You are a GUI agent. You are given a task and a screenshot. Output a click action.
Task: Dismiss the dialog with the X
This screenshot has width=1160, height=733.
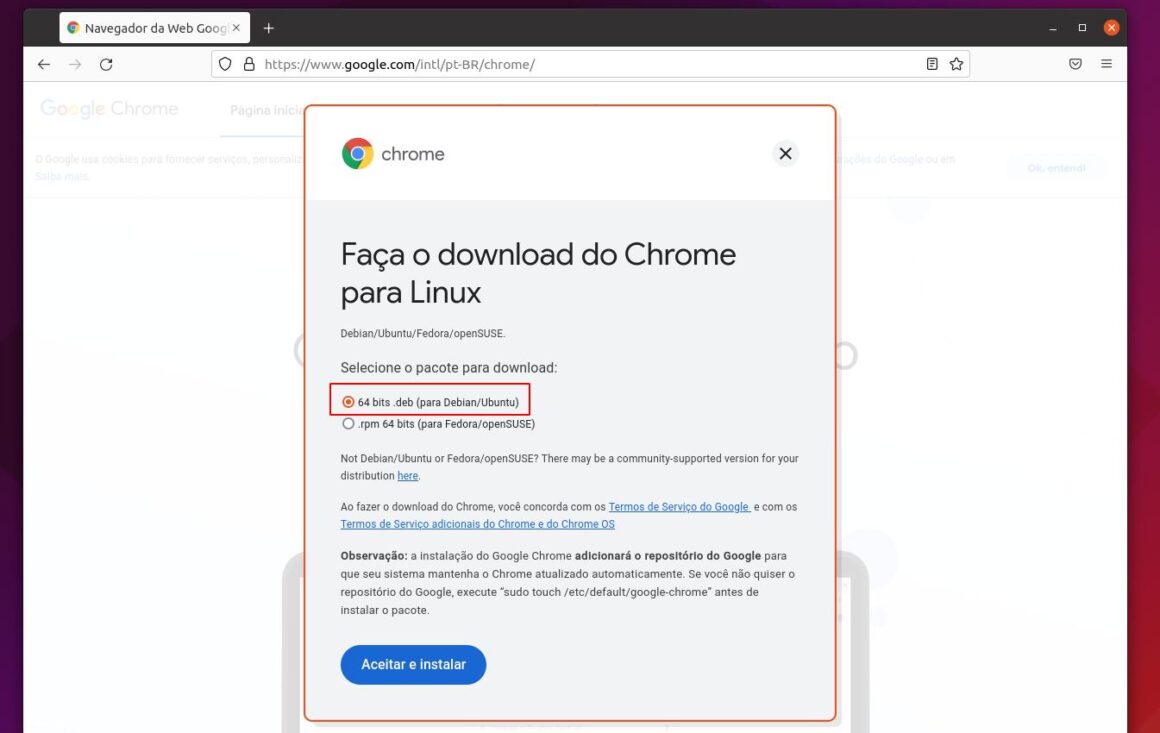point(785,153)
